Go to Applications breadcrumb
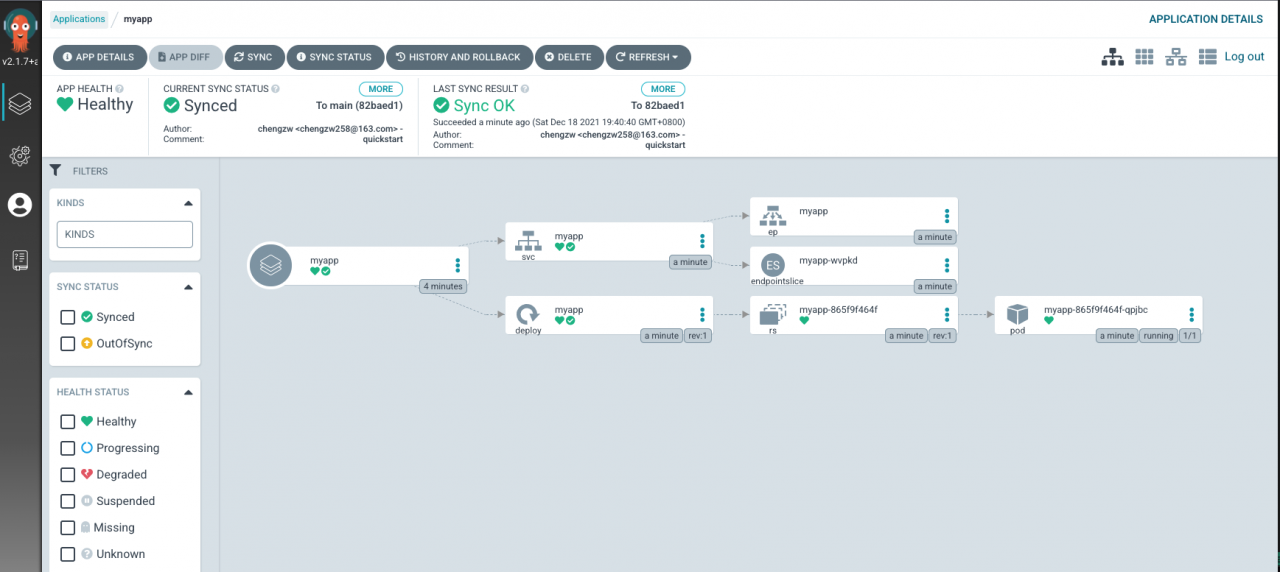This screenshot has height=572, width=1280. click(79, 19)
